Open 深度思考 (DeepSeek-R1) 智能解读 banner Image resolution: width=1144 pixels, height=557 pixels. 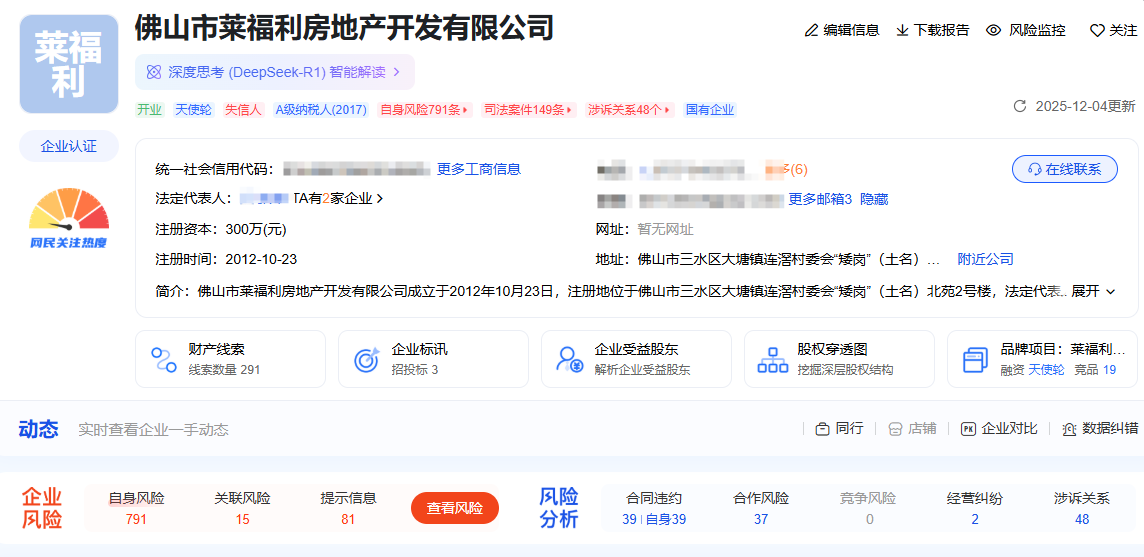click(x=274, y=72)
